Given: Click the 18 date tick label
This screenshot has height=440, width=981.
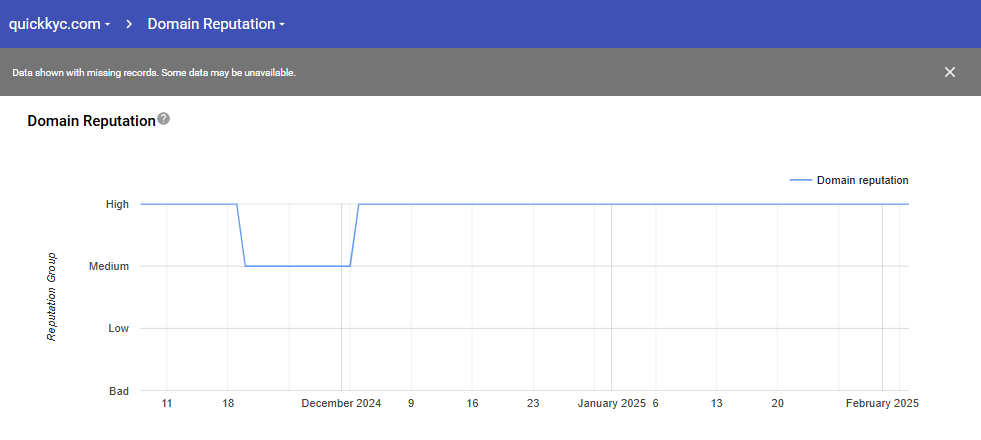Looking at the screenshot, I should pyautogui.click(x=228, y=403).
